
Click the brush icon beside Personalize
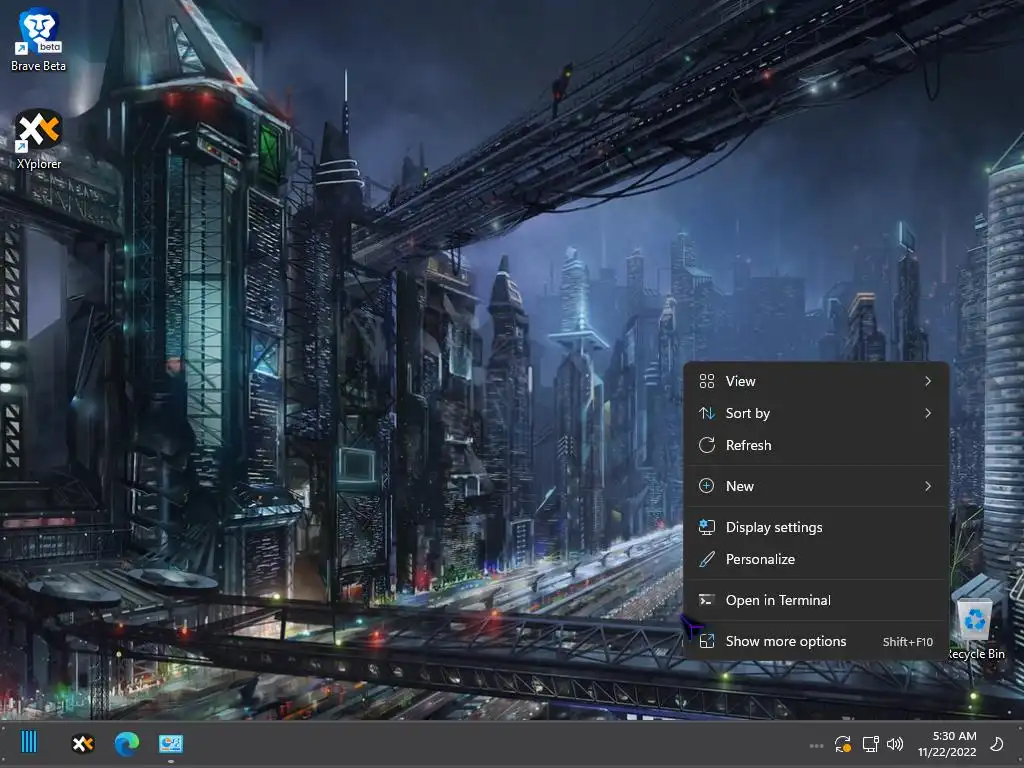707,559
